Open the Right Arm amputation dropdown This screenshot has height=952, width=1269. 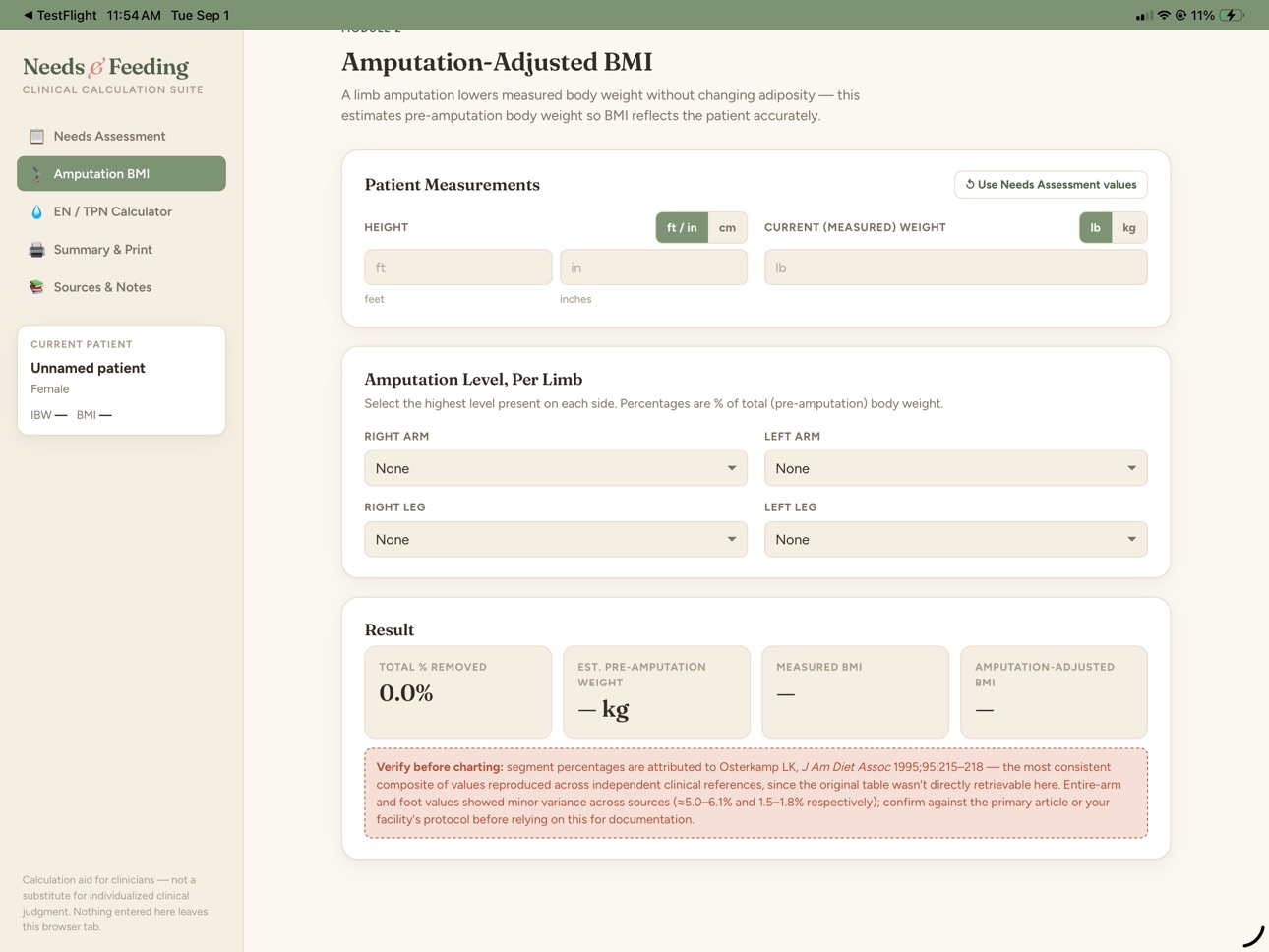[x=556, y=468]
